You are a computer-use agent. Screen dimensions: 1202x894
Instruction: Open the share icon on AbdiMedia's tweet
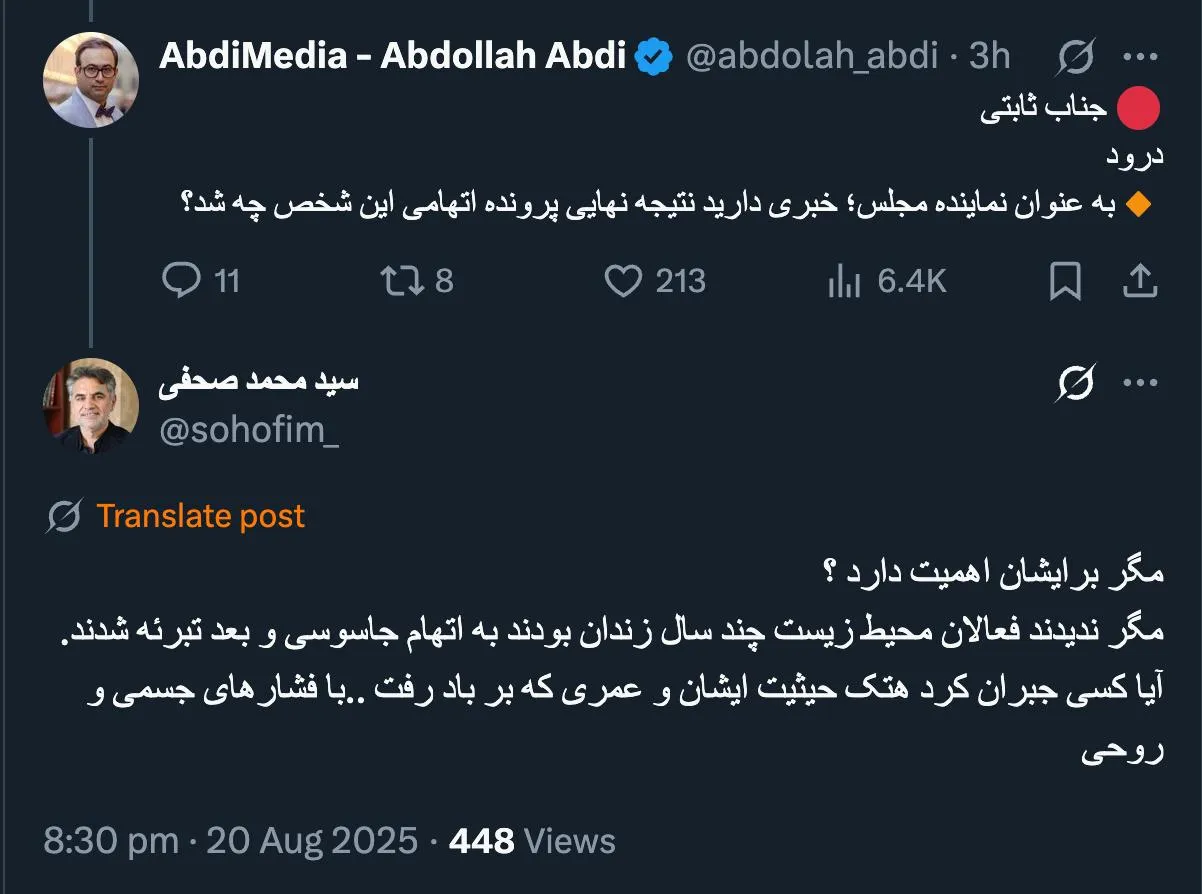pos(1140,281)
